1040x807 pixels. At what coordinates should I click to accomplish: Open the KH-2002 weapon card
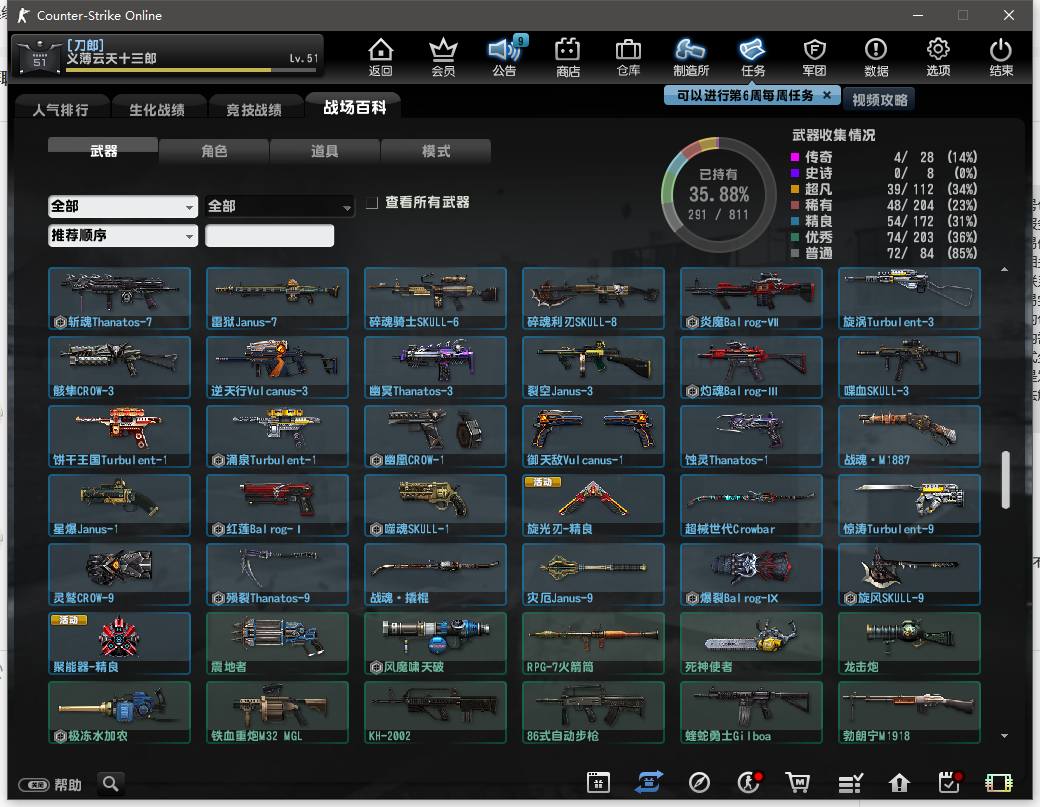(x=435, y=712)
